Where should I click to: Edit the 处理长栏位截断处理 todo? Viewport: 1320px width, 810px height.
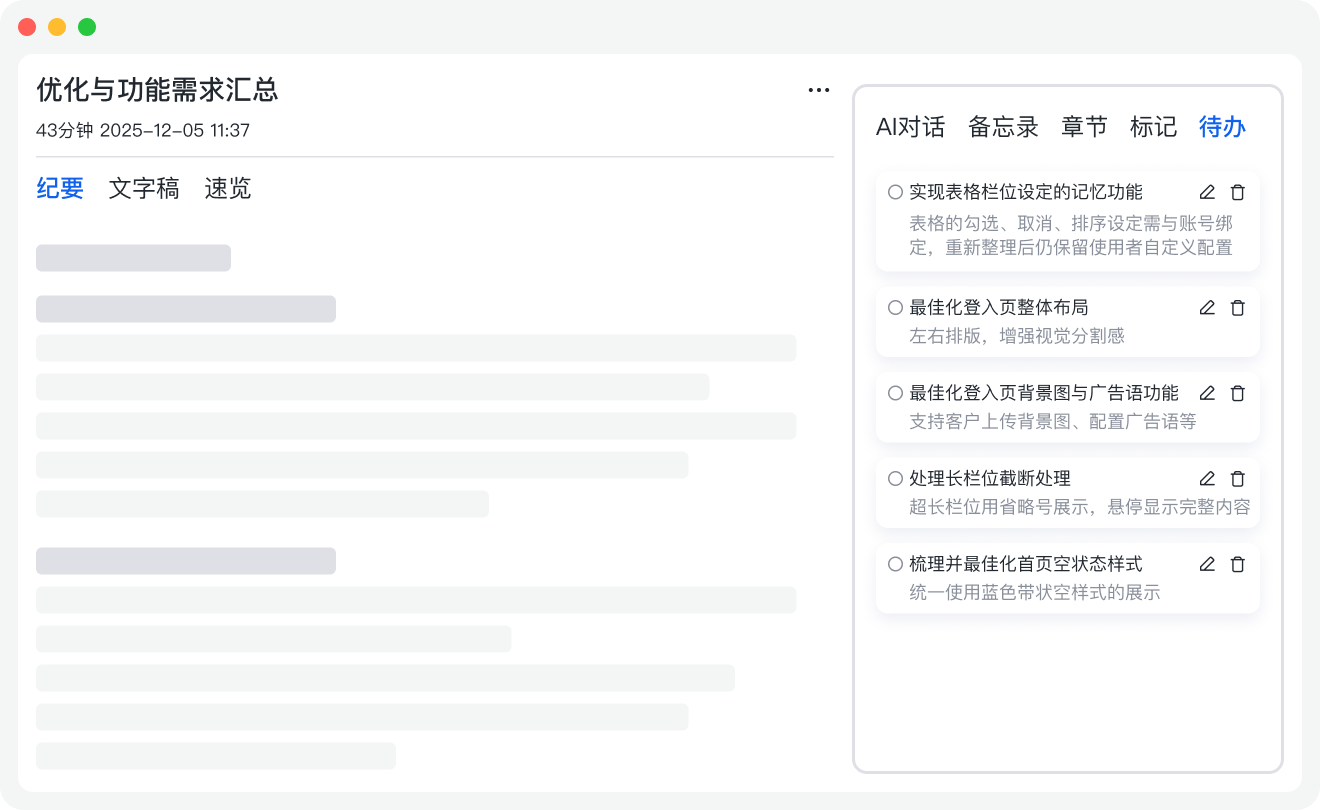(1207, 479)
